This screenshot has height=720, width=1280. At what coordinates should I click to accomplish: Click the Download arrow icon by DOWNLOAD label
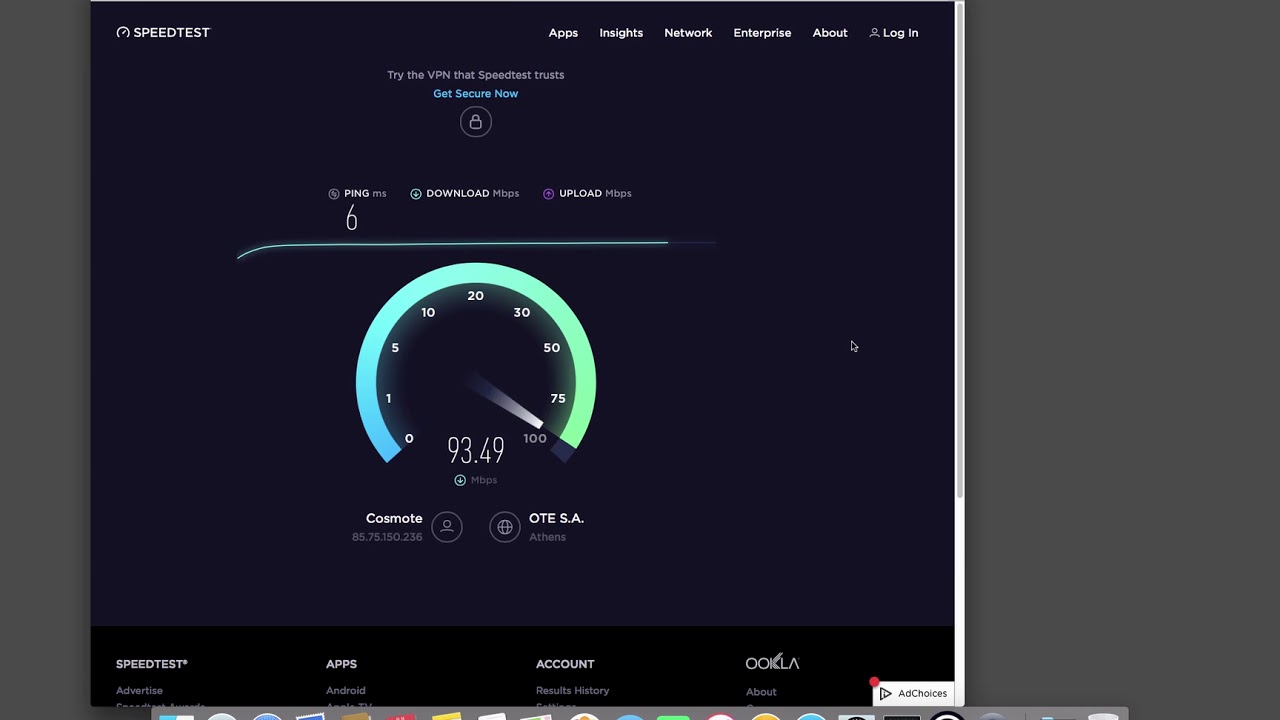416,193
